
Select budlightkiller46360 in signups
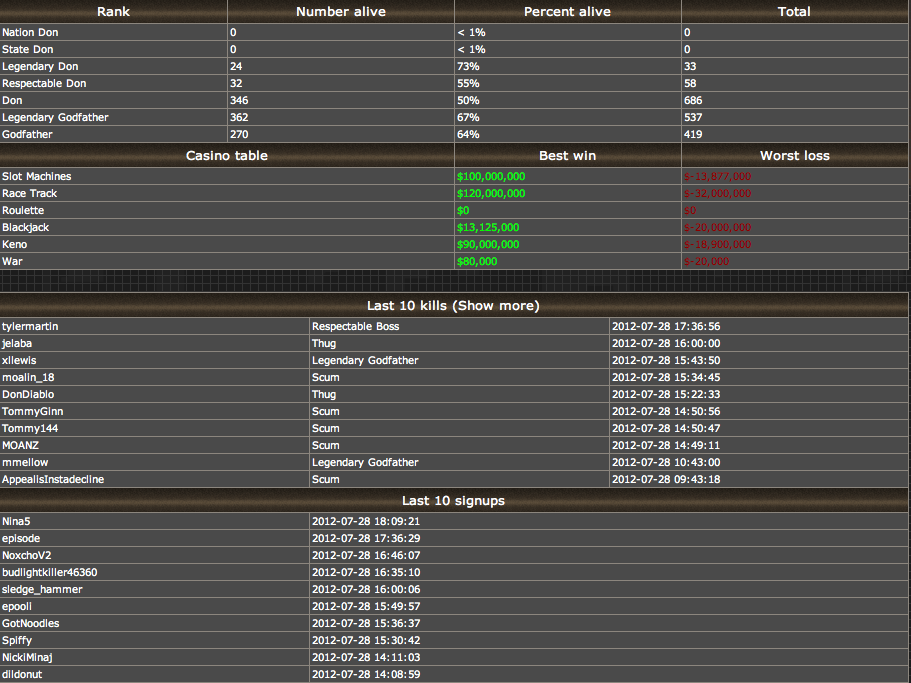tap(49, 572)
